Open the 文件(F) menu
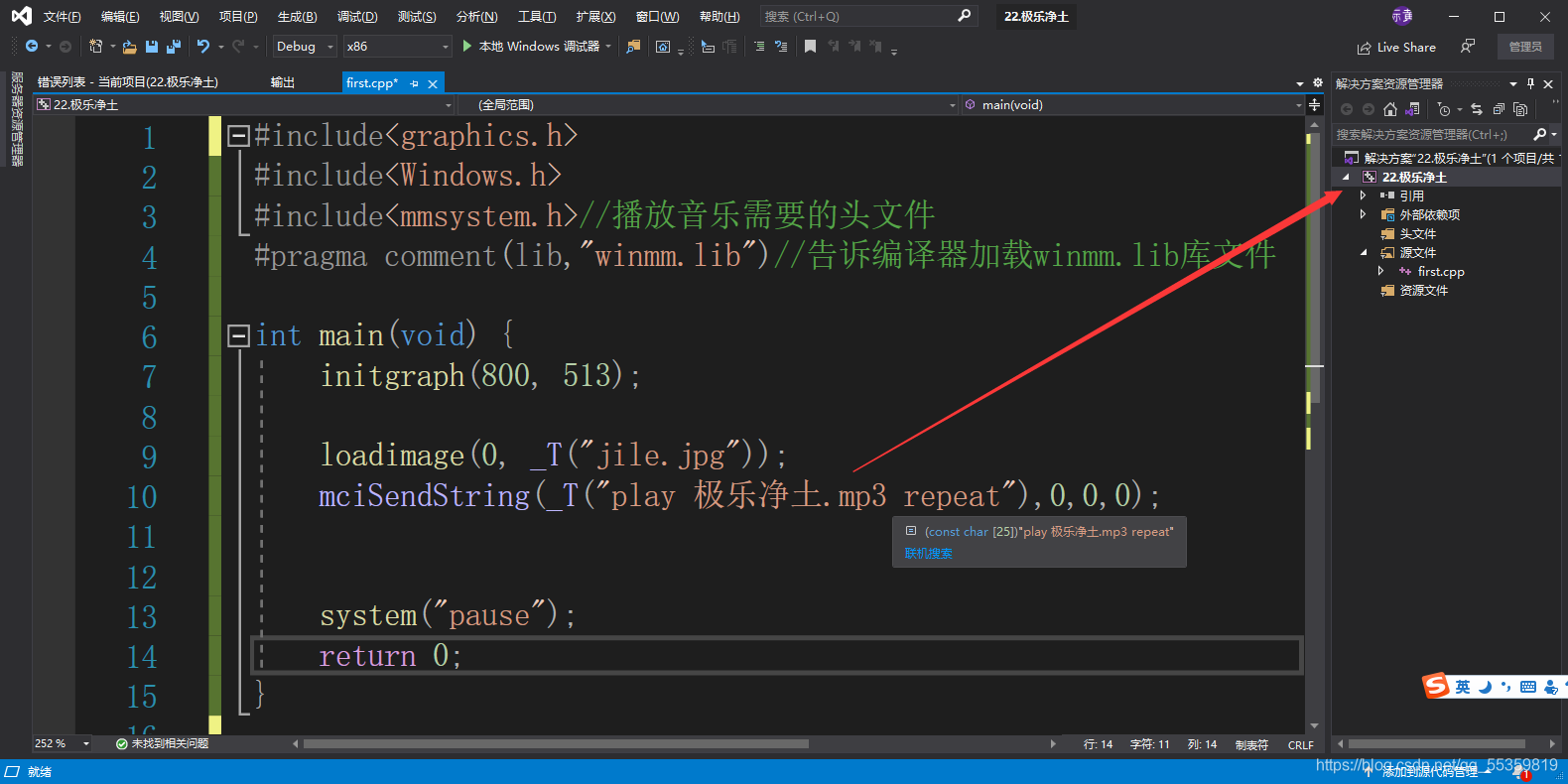The width and height of the screenshot is (1568, 784). 62,17
